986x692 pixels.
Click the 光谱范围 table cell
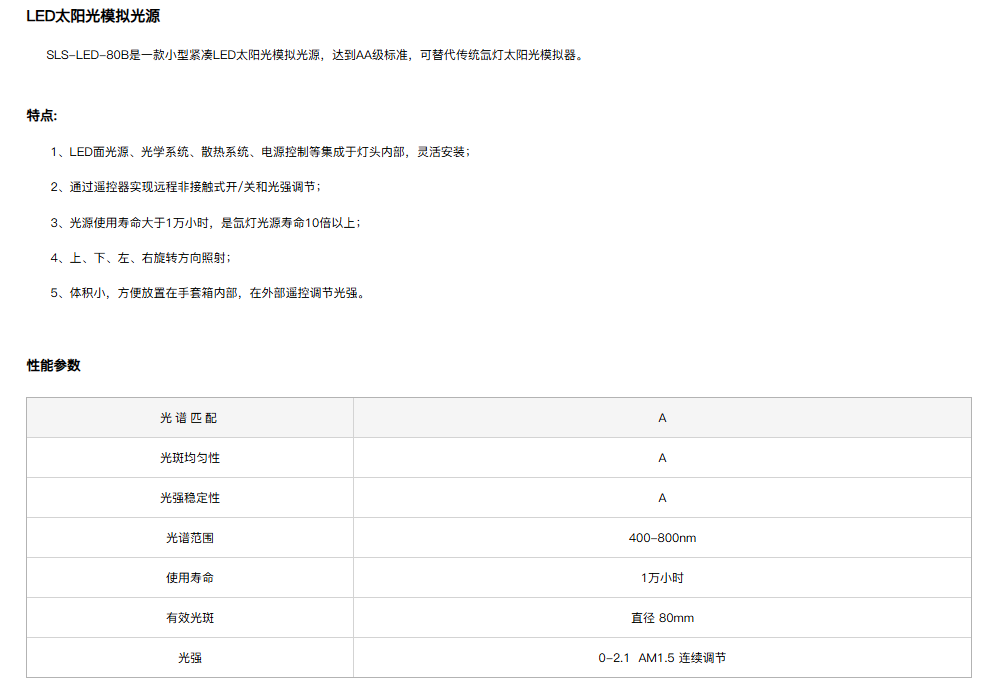click(x=190, y=538)
